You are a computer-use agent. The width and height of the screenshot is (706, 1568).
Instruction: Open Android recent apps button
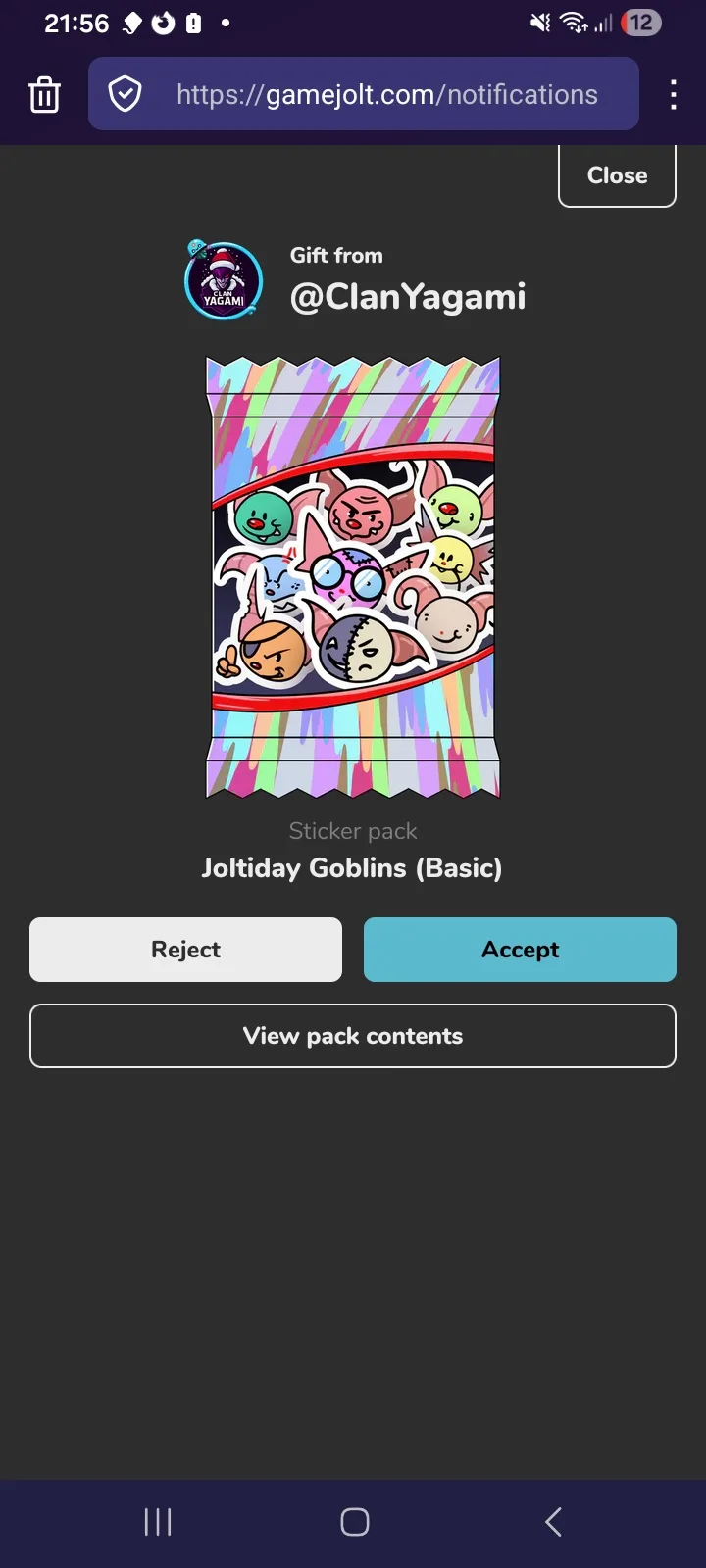coord(158,1522)
